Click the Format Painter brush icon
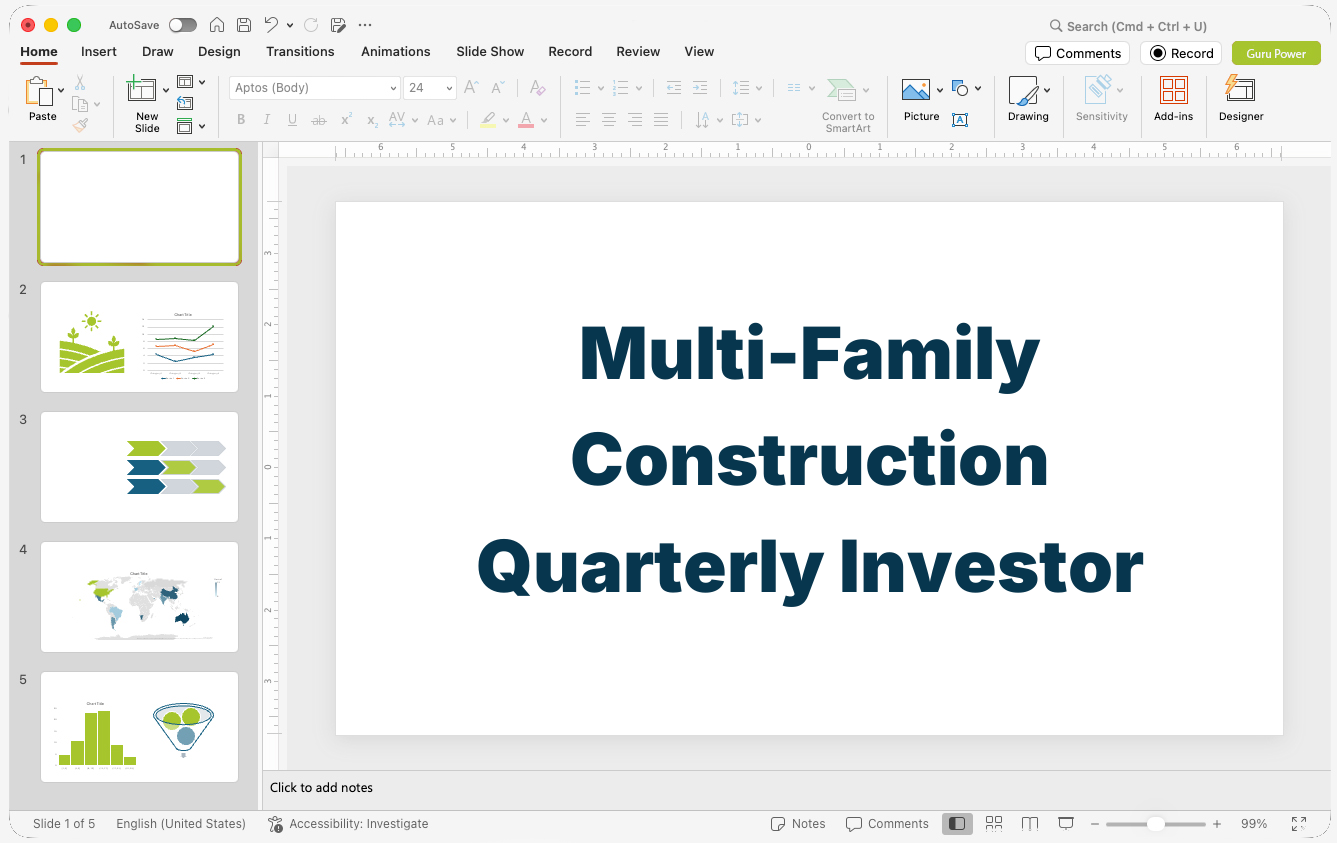The width and height of the screenshot is (1337, 843). [x=80, y=125]
